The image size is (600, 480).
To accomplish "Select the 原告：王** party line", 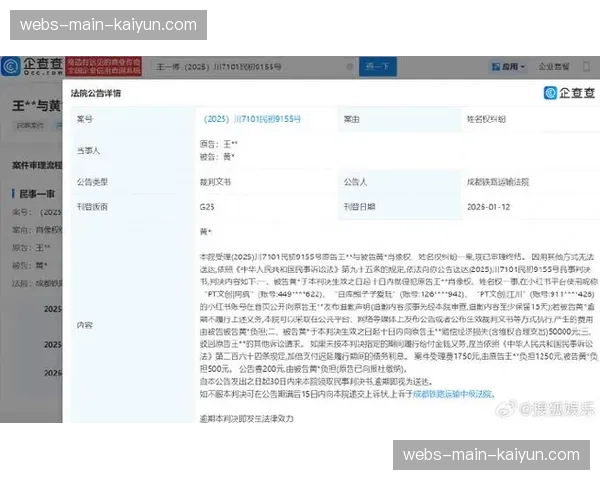I will (x=218, y=144).
